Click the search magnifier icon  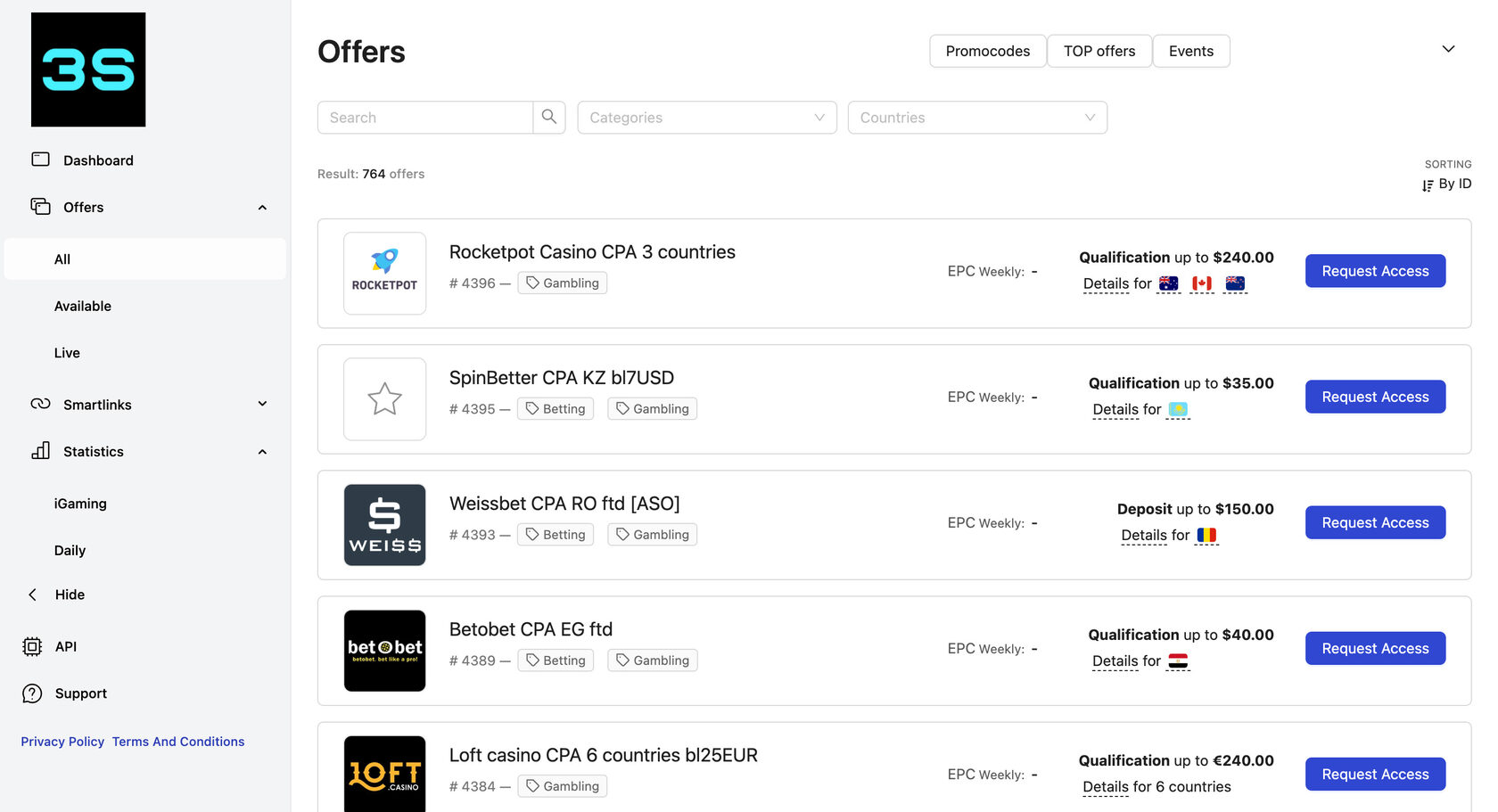point(549,117)
